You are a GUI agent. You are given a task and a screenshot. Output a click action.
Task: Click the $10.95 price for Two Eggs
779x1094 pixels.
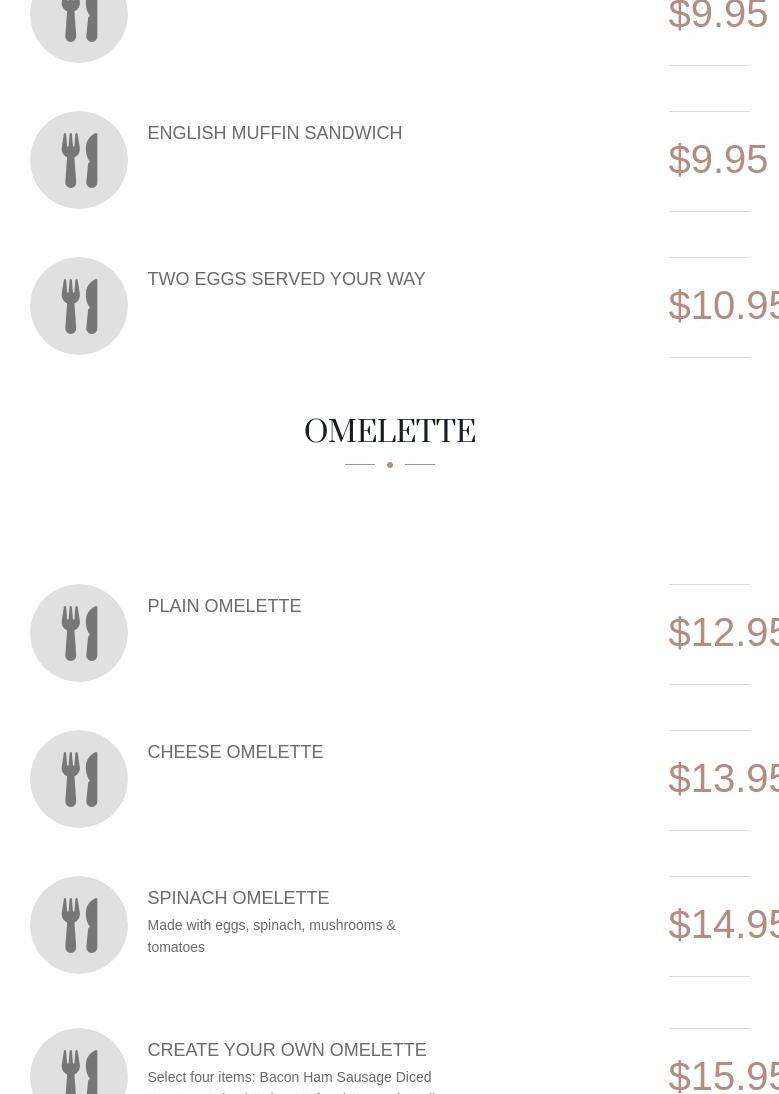723,306
